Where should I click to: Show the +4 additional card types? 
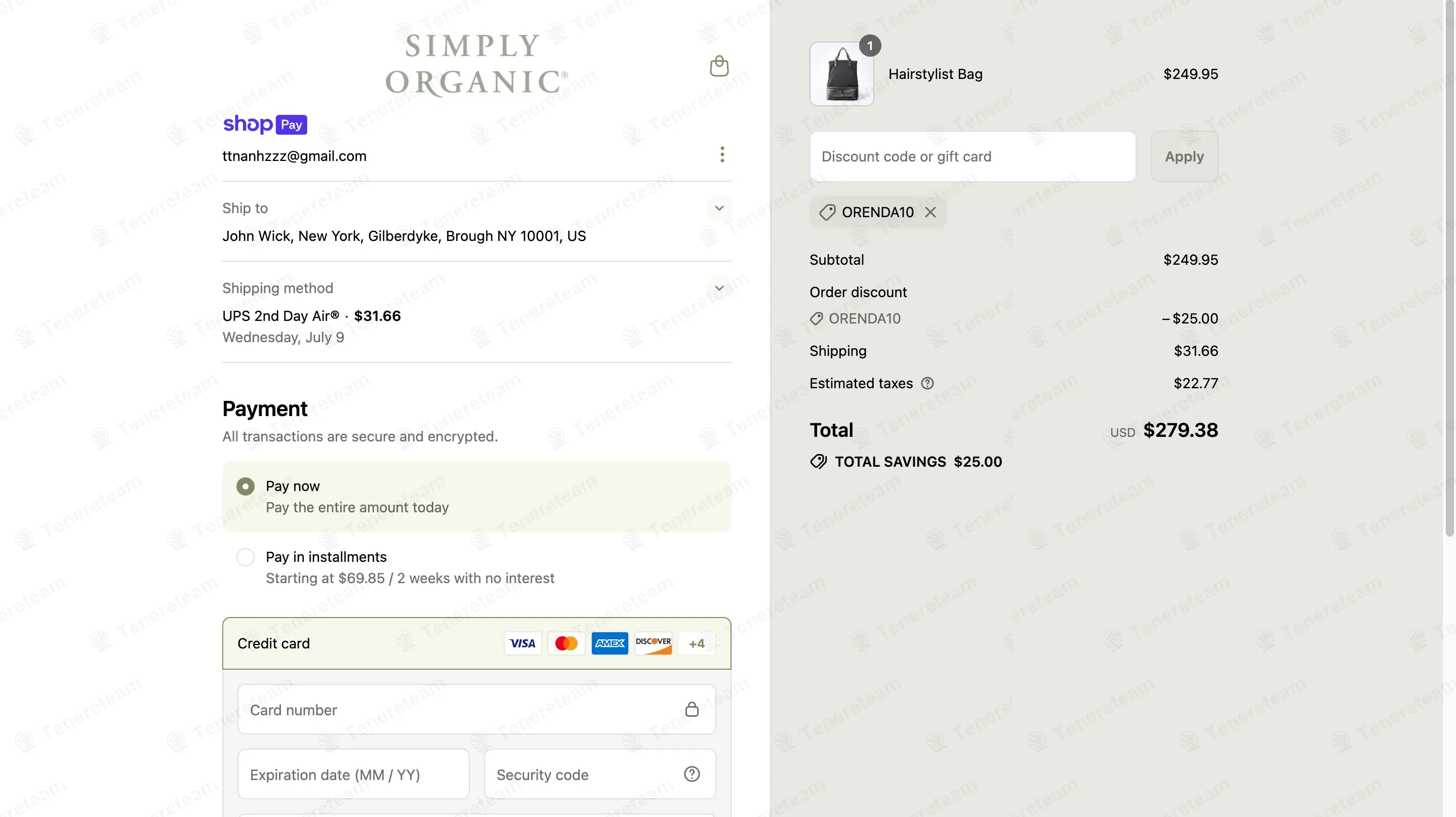696,643
